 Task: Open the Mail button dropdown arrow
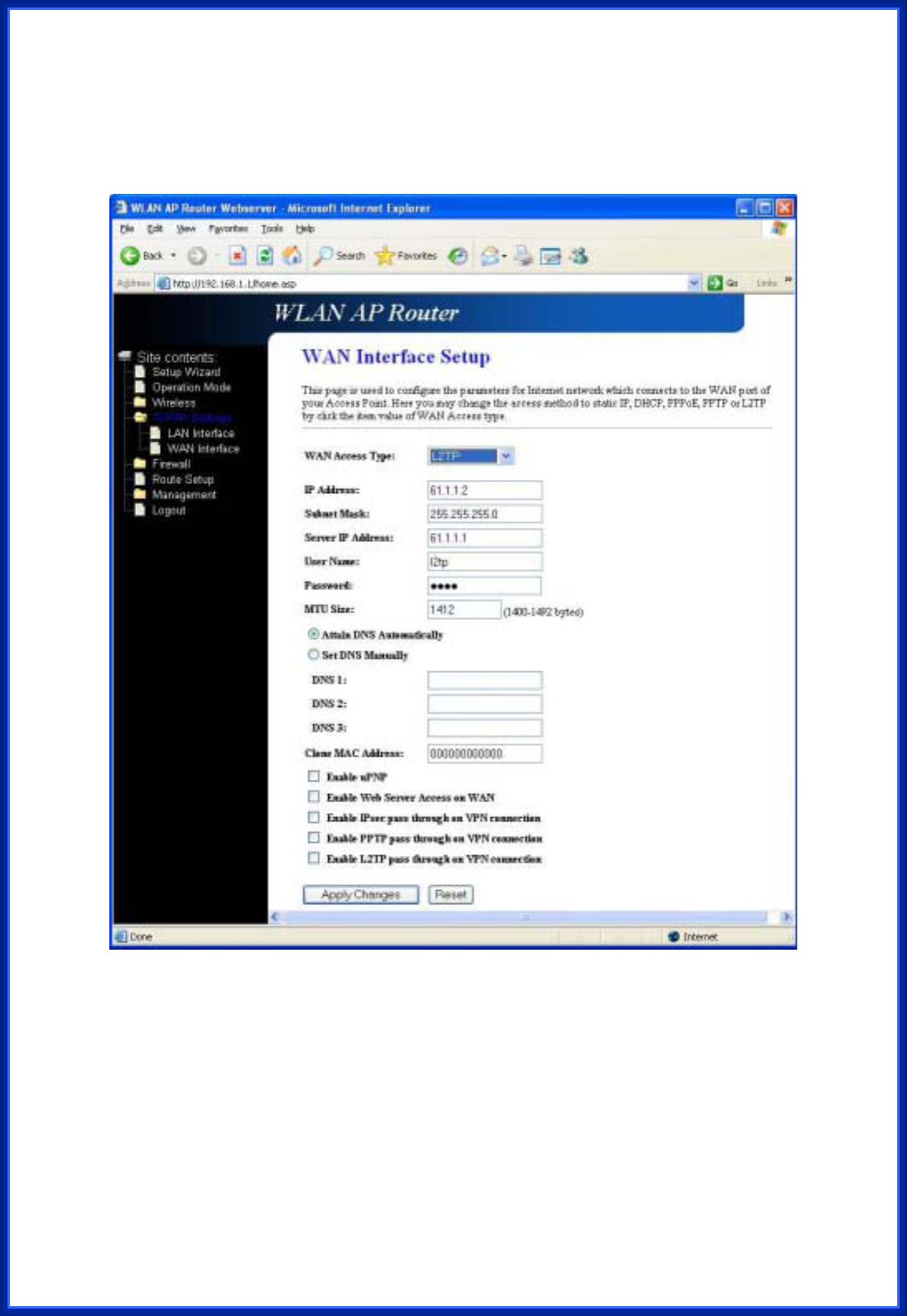[x=504, y=256]
